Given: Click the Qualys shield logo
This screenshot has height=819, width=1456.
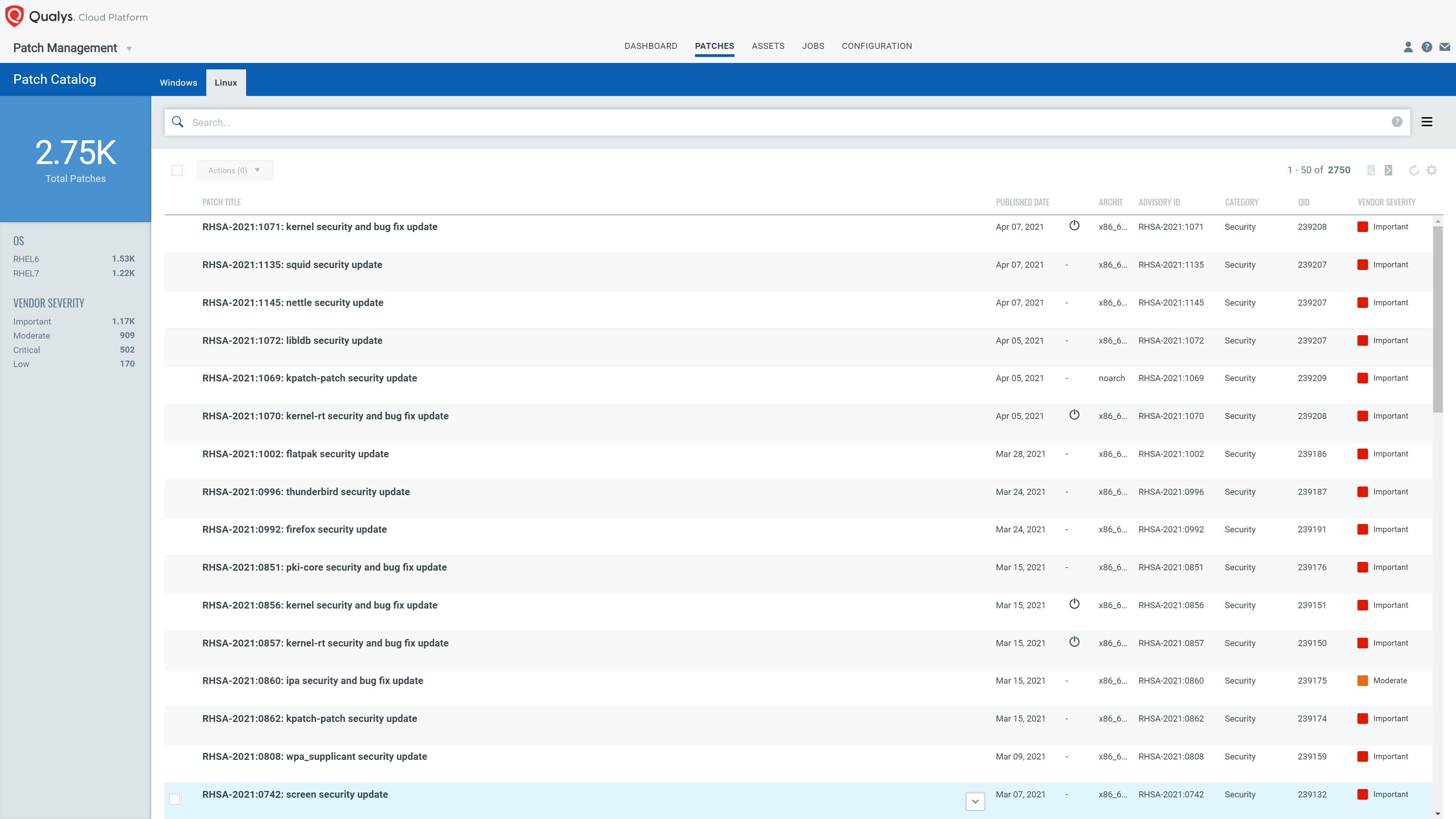Looking at the screenshot, I should 14,16.
